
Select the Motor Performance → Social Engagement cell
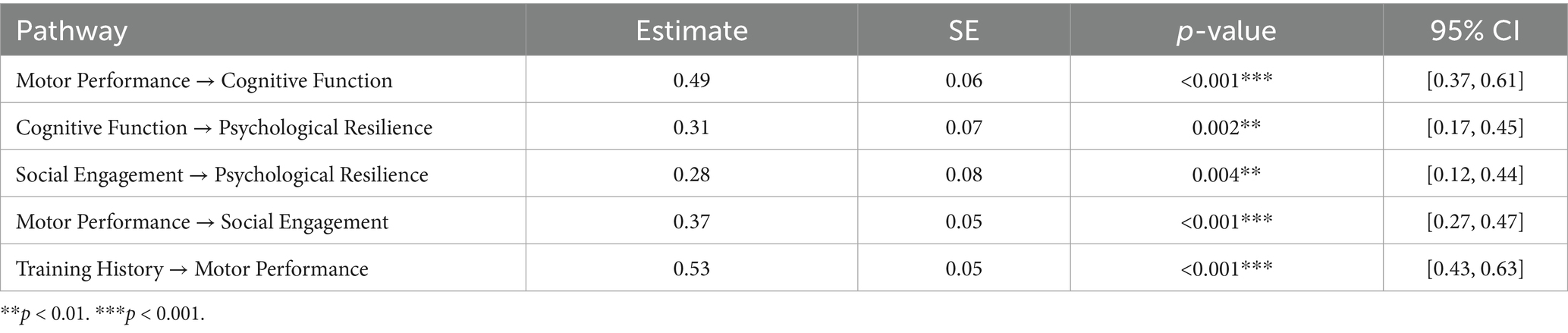(x=202, y=221)
